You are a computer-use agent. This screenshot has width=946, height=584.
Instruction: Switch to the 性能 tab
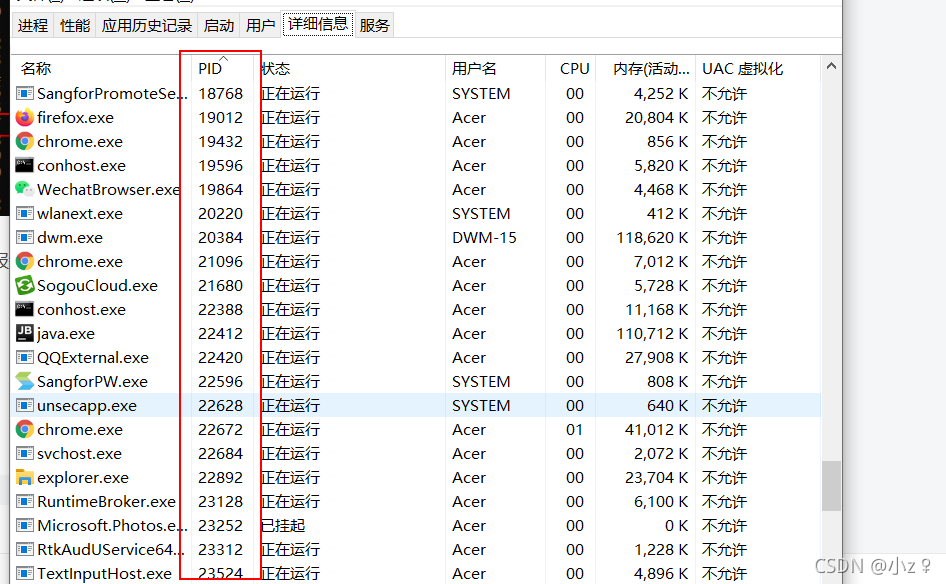[x=74, y=25]
